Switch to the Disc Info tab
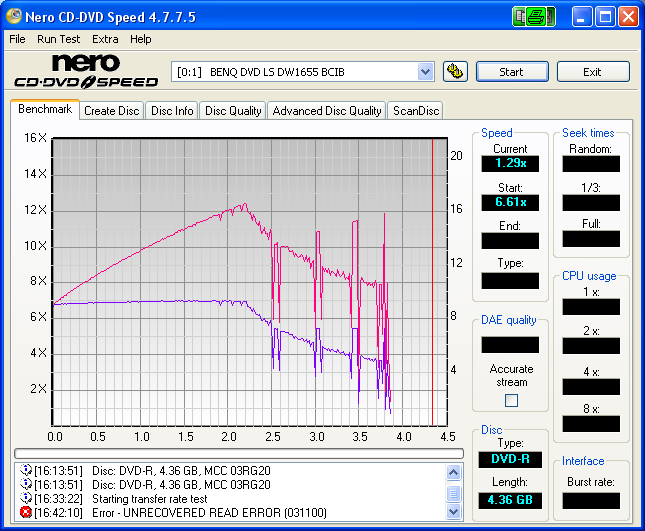This screenshot has width=645, height=531. (x=172, y=111)
